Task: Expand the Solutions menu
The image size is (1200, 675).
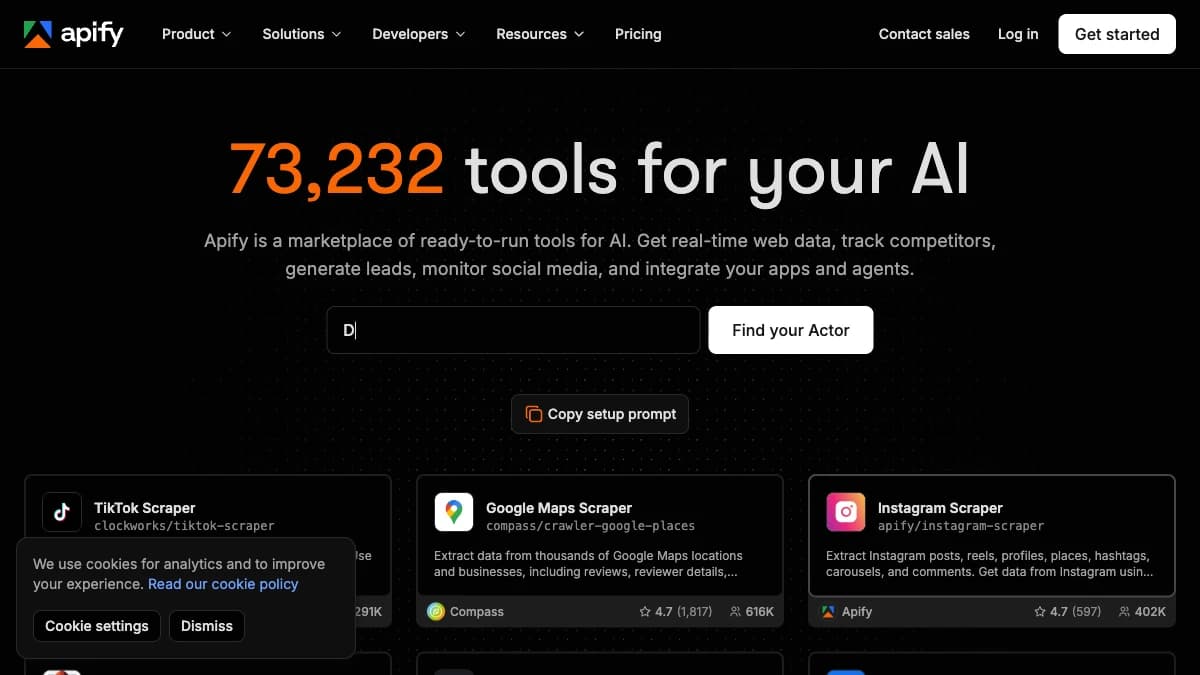Action: click(302, 34)
